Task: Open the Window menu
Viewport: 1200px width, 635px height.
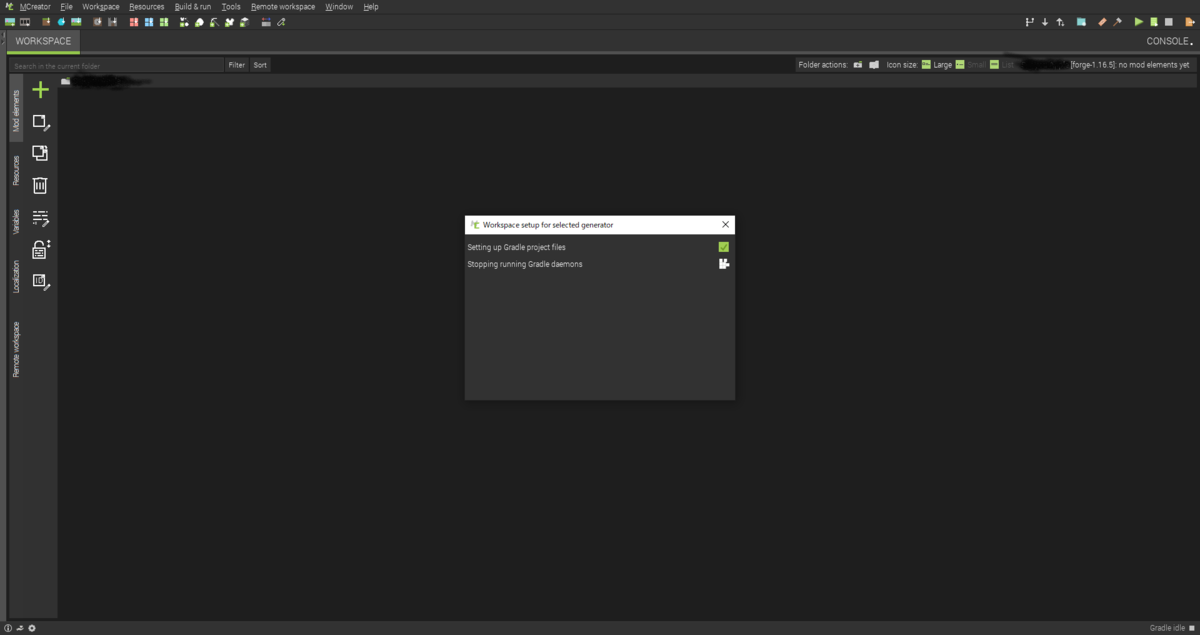Action: pyautogui.click(x=339, y=7)
